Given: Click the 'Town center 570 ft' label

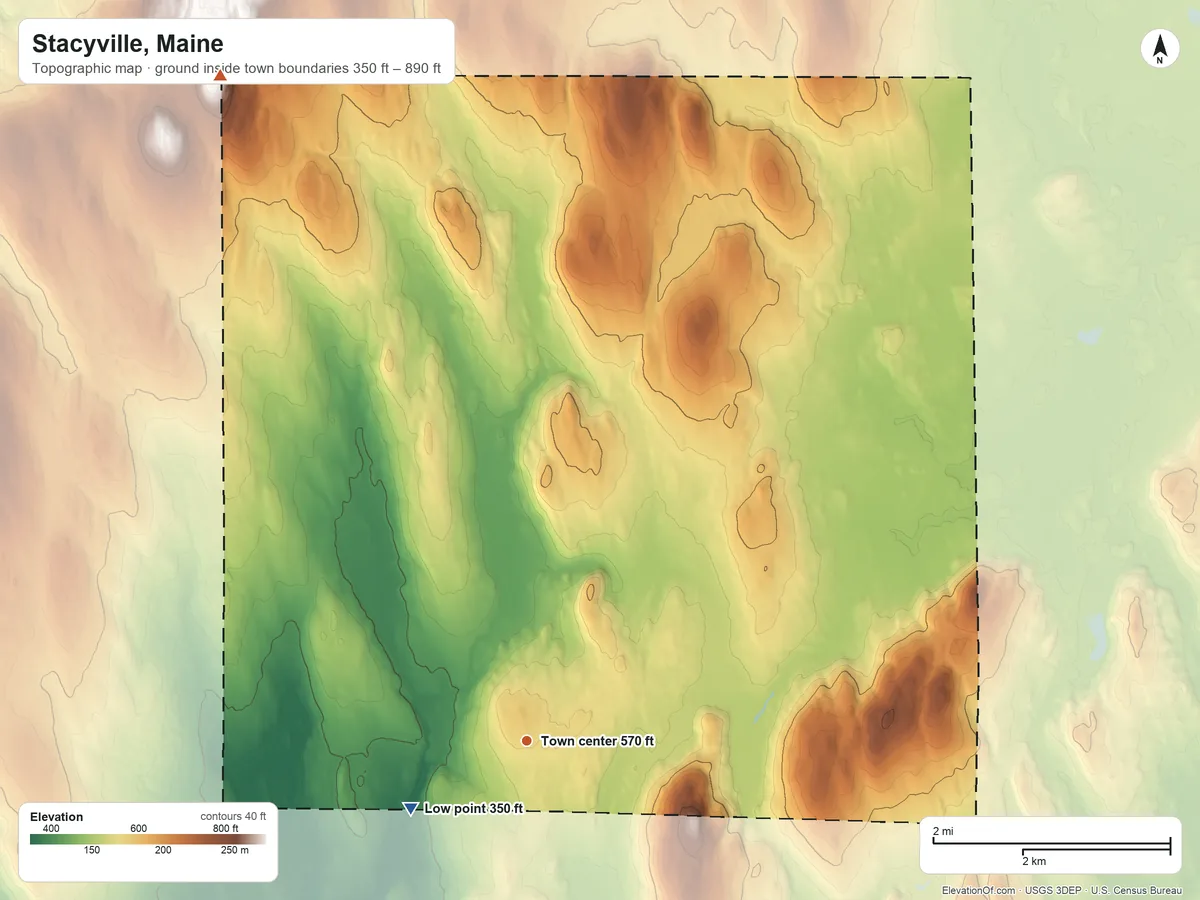Looking at the screenshot, I should (597, 741).
